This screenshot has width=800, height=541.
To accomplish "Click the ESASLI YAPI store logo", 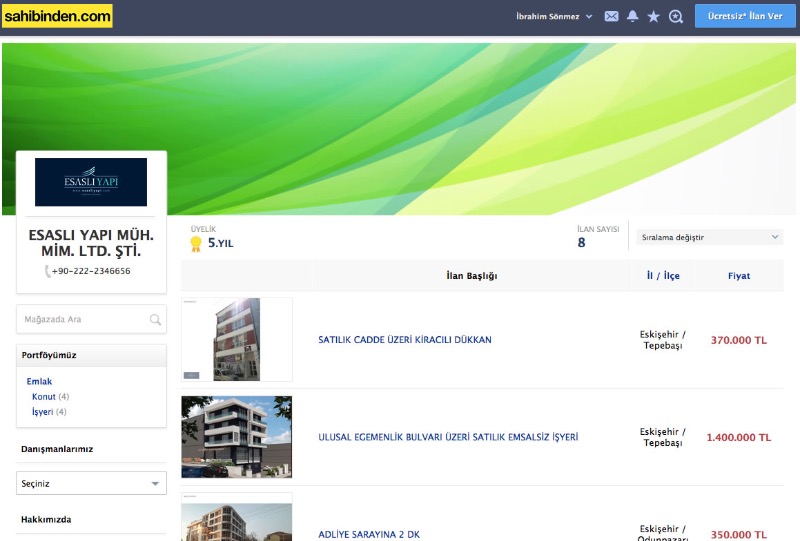I will 91,182.
